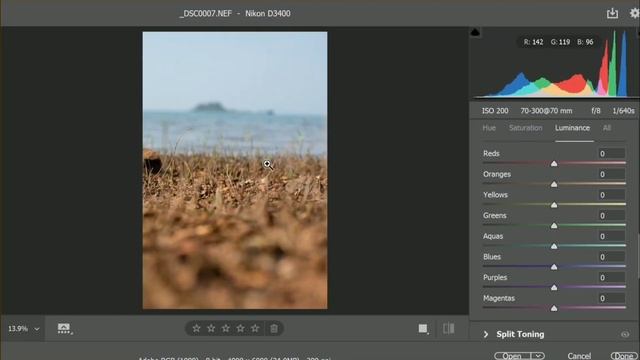Viewport: 640px width, 360px height.
Task: Click the 'B: 96' readout text
Action: point(585,42)
